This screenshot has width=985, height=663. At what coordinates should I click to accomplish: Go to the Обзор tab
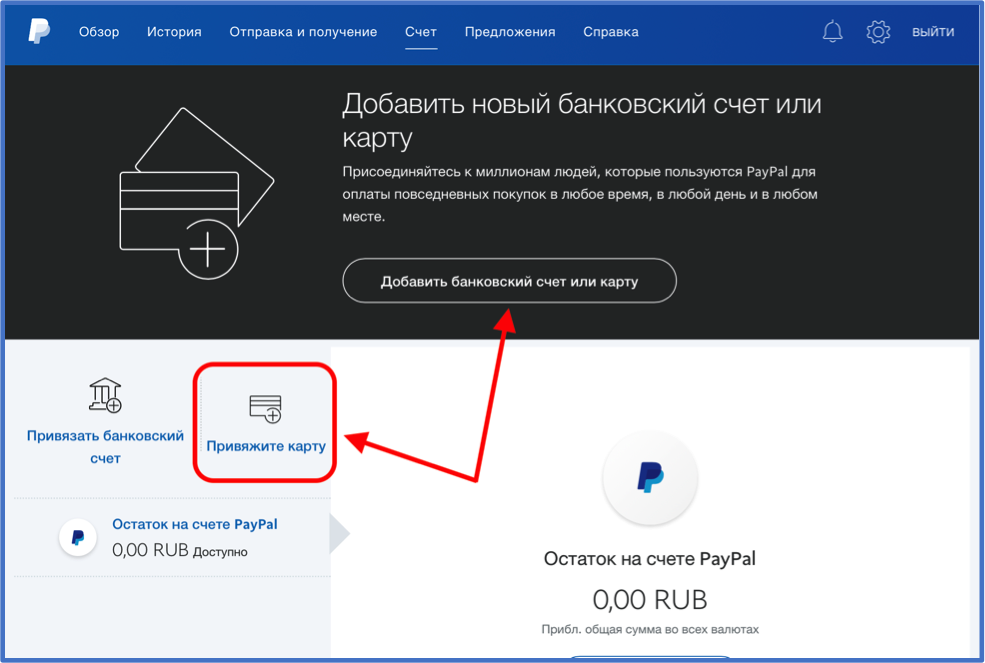click(99, 32)
